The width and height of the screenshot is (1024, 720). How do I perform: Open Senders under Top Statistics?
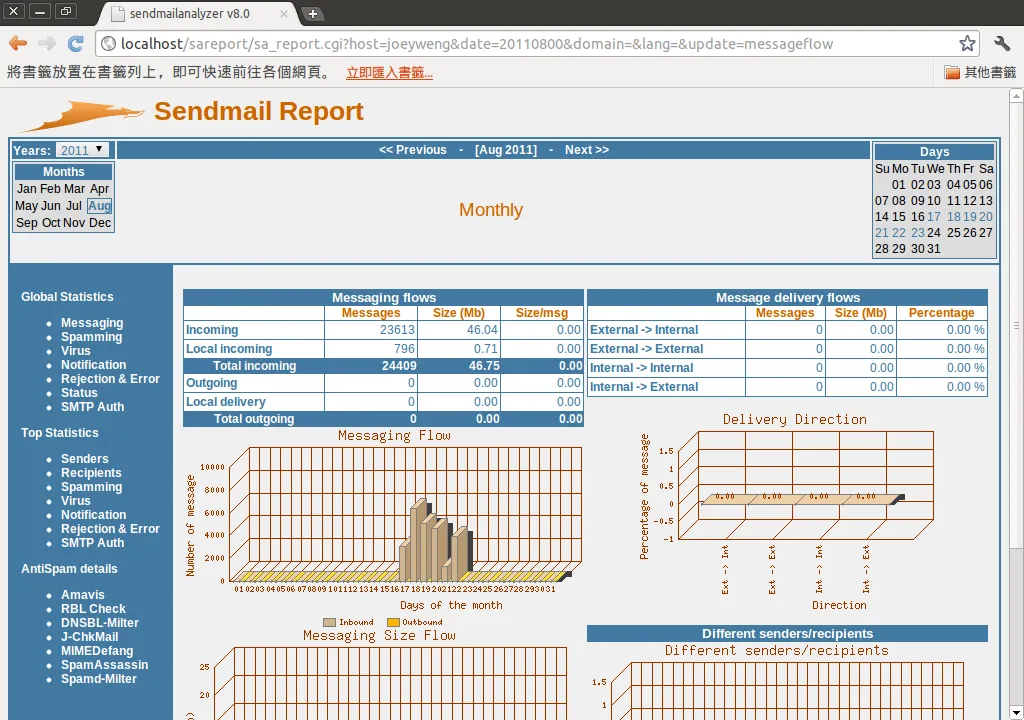(85, 459)
